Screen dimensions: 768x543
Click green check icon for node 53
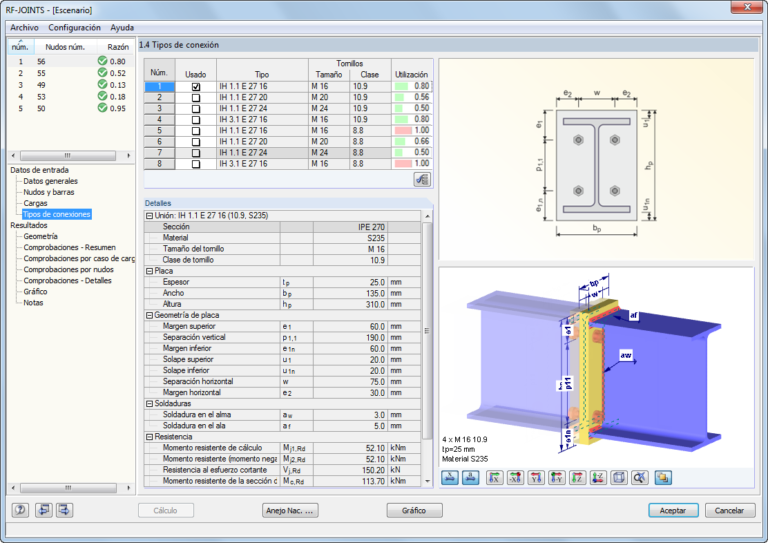click(x=102, y=96)
